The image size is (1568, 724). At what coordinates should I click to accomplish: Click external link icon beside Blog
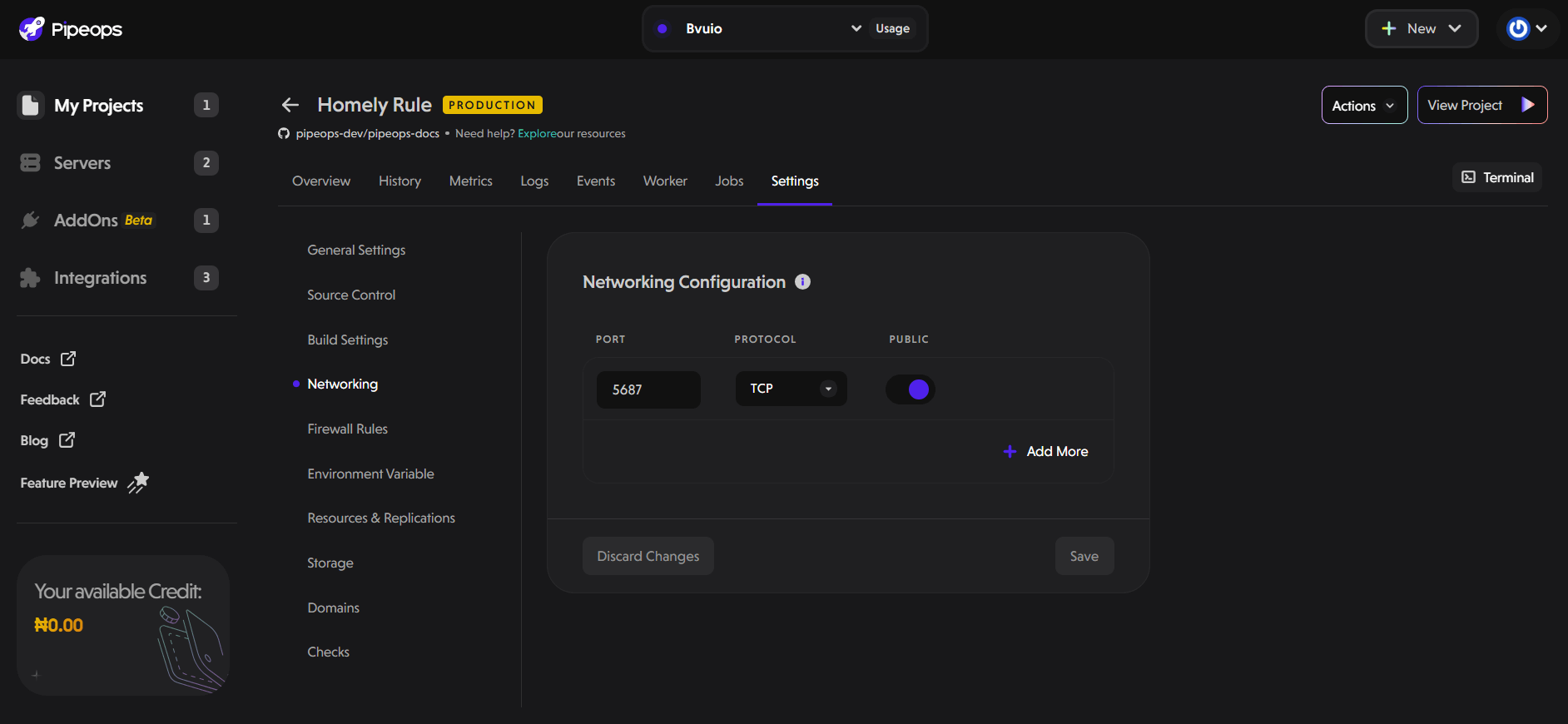tap(67, 440)
